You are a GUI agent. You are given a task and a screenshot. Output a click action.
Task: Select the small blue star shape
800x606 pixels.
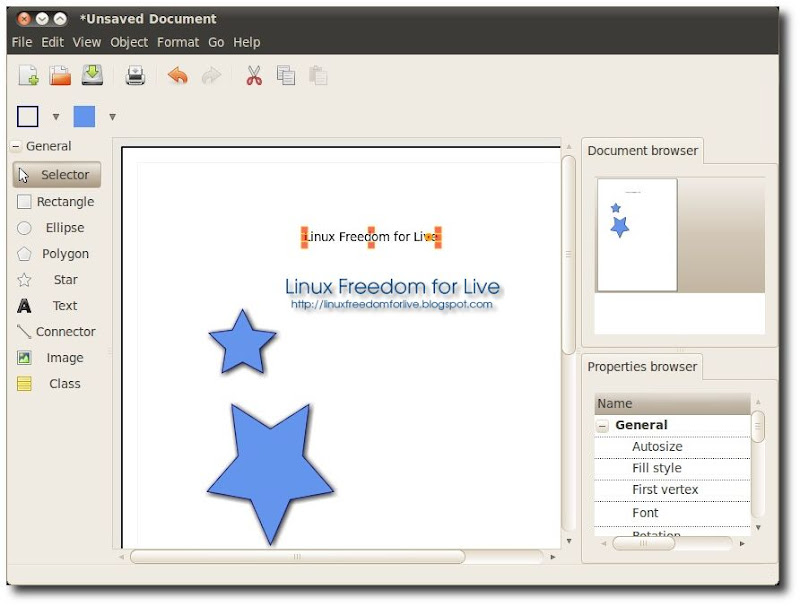tap(242, 343)
